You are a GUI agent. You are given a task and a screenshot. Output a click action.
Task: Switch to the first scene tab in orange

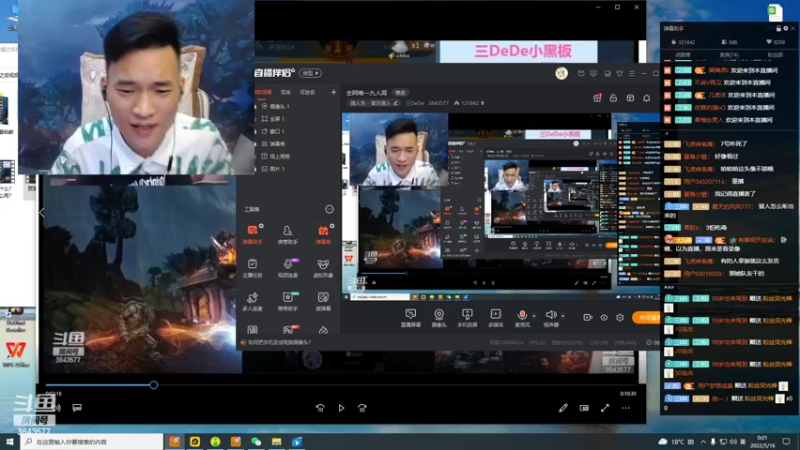coord(263,92)
